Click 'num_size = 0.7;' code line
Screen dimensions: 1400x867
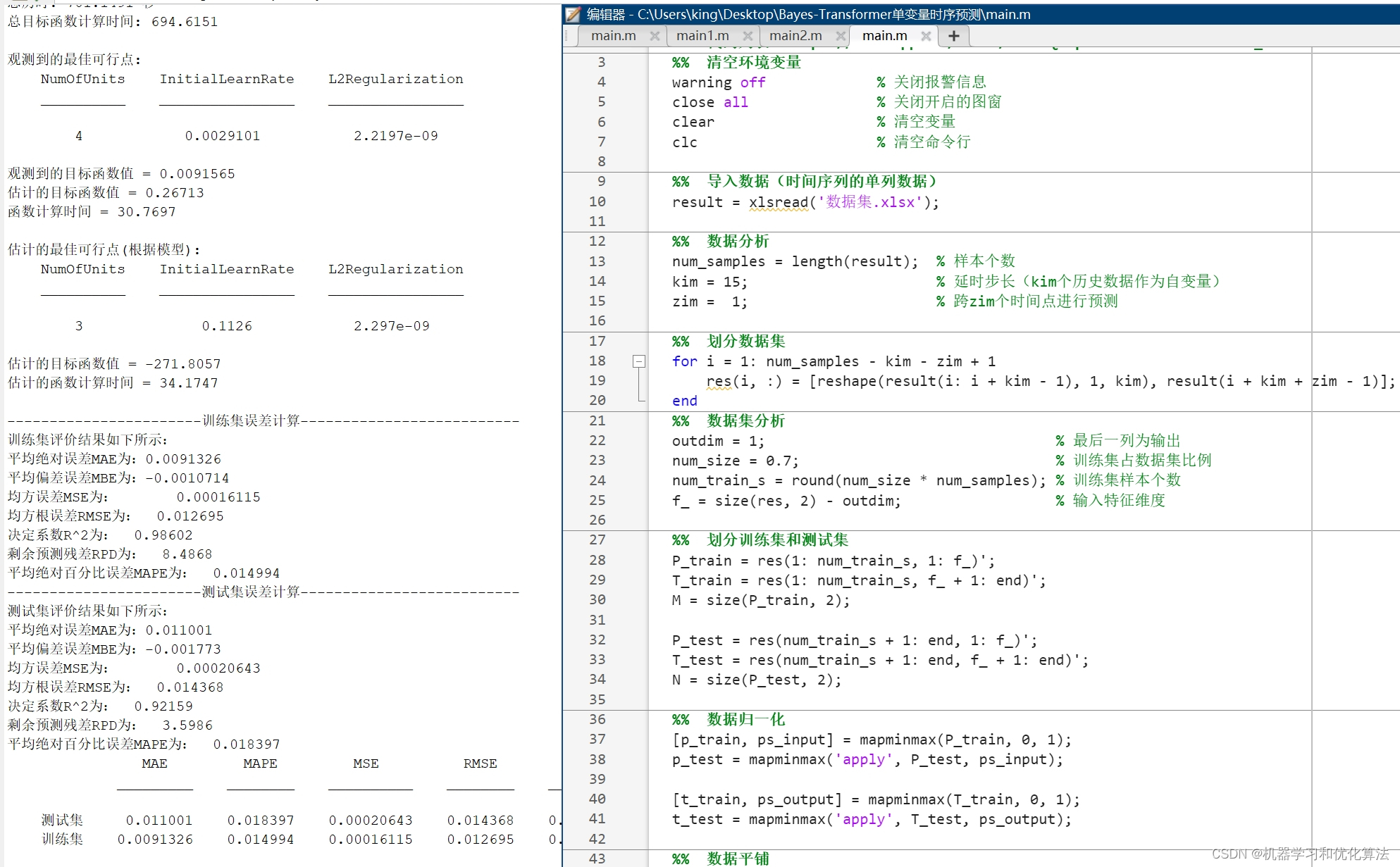click(x=736, y=461)
